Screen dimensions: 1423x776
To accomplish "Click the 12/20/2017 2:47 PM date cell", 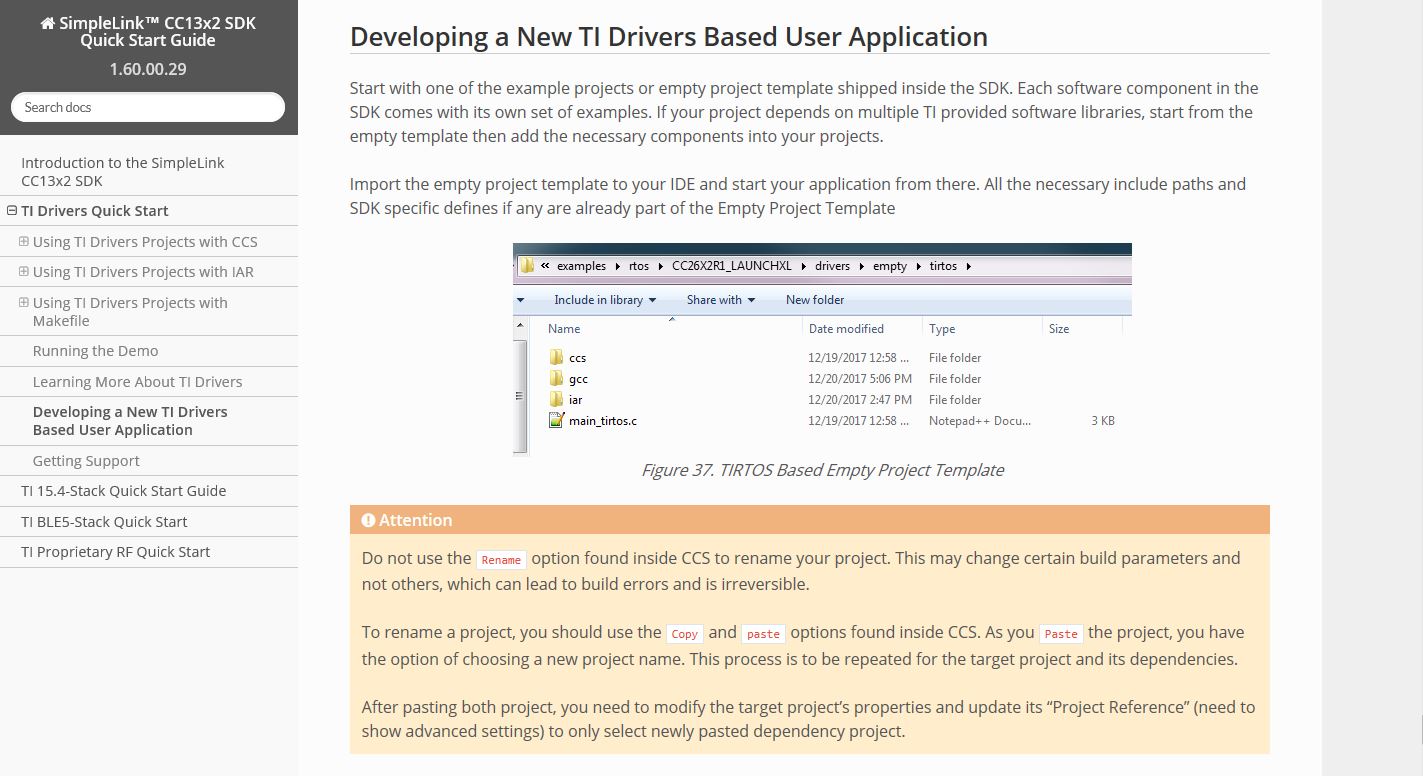I will tap(860, 400).
